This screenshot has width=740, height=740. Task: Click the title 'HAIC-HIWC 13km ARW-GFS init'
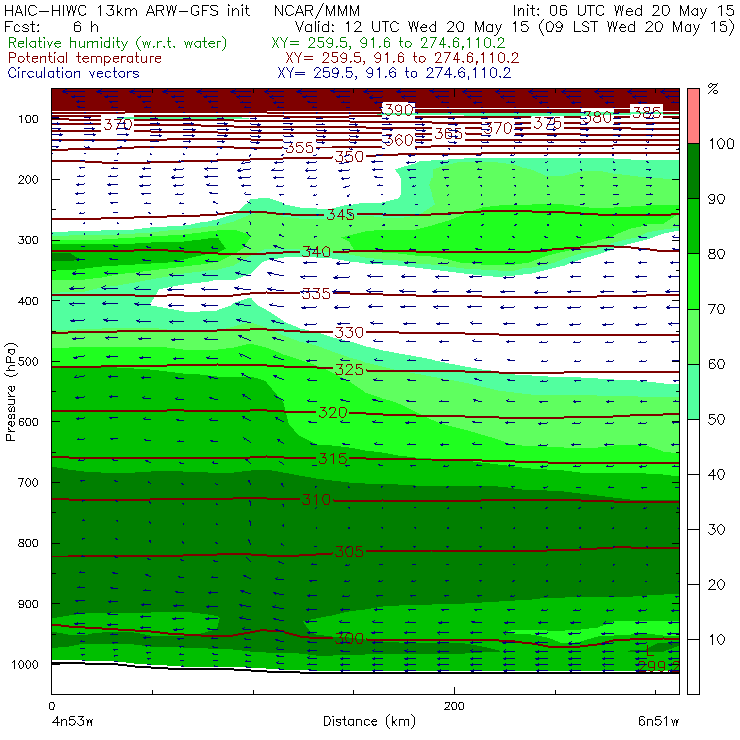[x=127, y=10]
